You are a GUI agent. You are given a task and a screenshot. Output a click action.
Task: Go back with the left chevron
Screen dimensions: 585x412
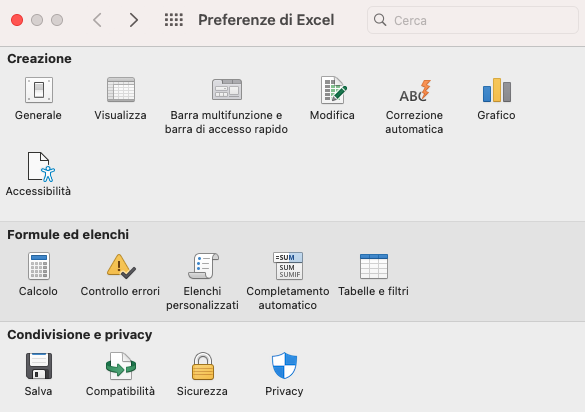pos(97,20)
